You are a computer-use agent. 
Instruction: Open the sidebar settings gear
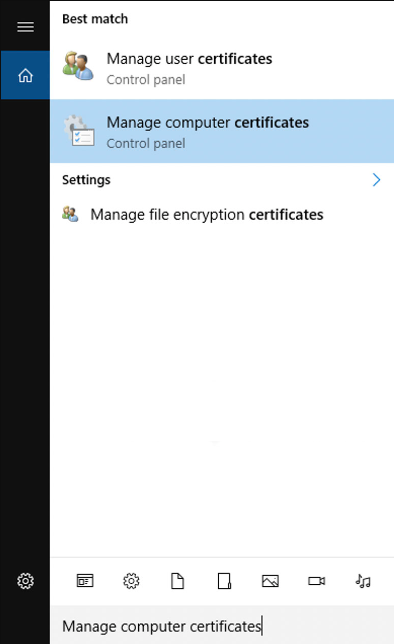tap(25, 581)
